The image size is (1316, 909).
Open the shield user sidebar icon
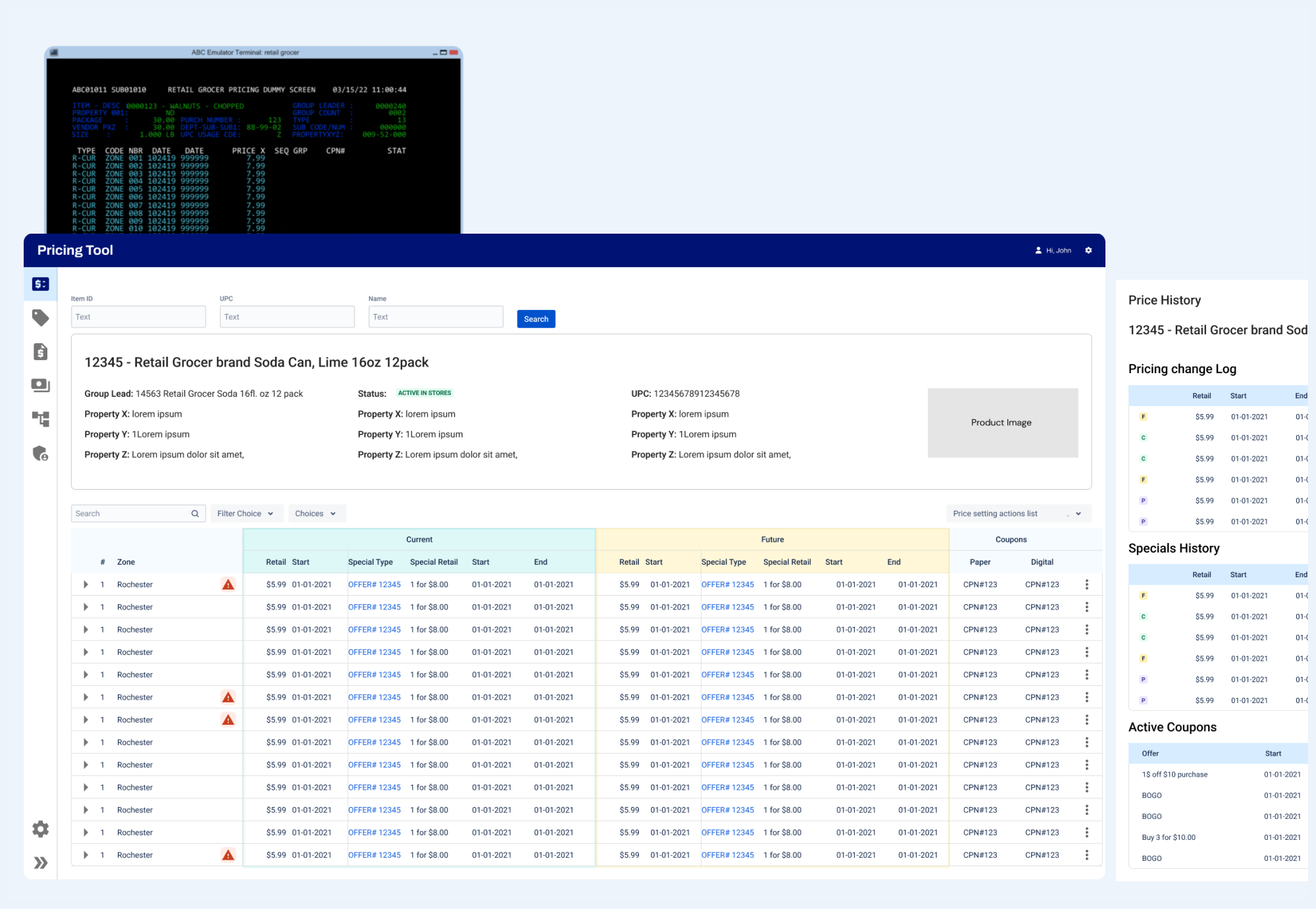(40, 453)
